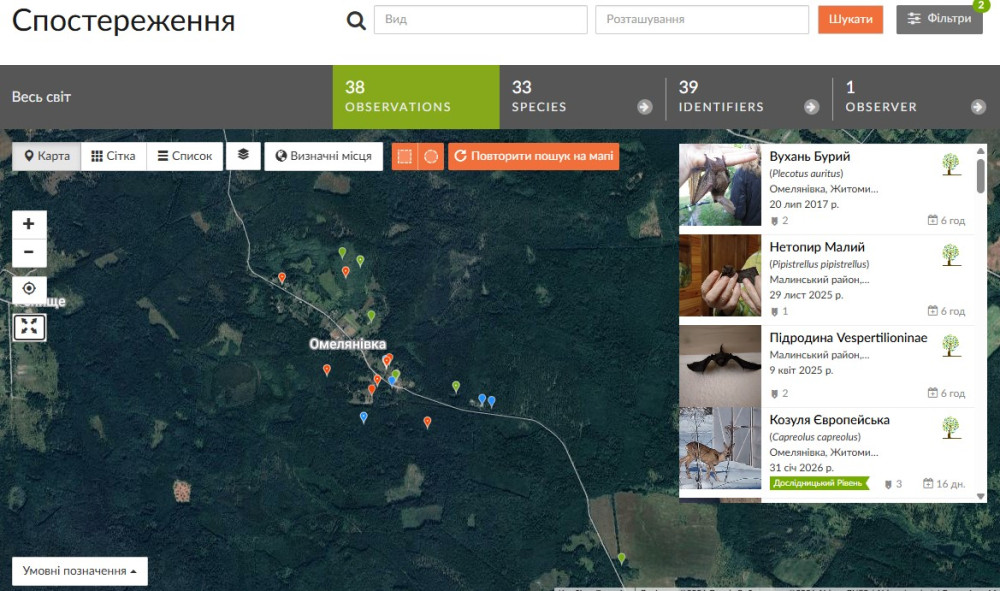The width and height of the screenshot is (1000, 591).
Task: Open the map layers icon
Action: pyautogui.click(x=243, y=156)
